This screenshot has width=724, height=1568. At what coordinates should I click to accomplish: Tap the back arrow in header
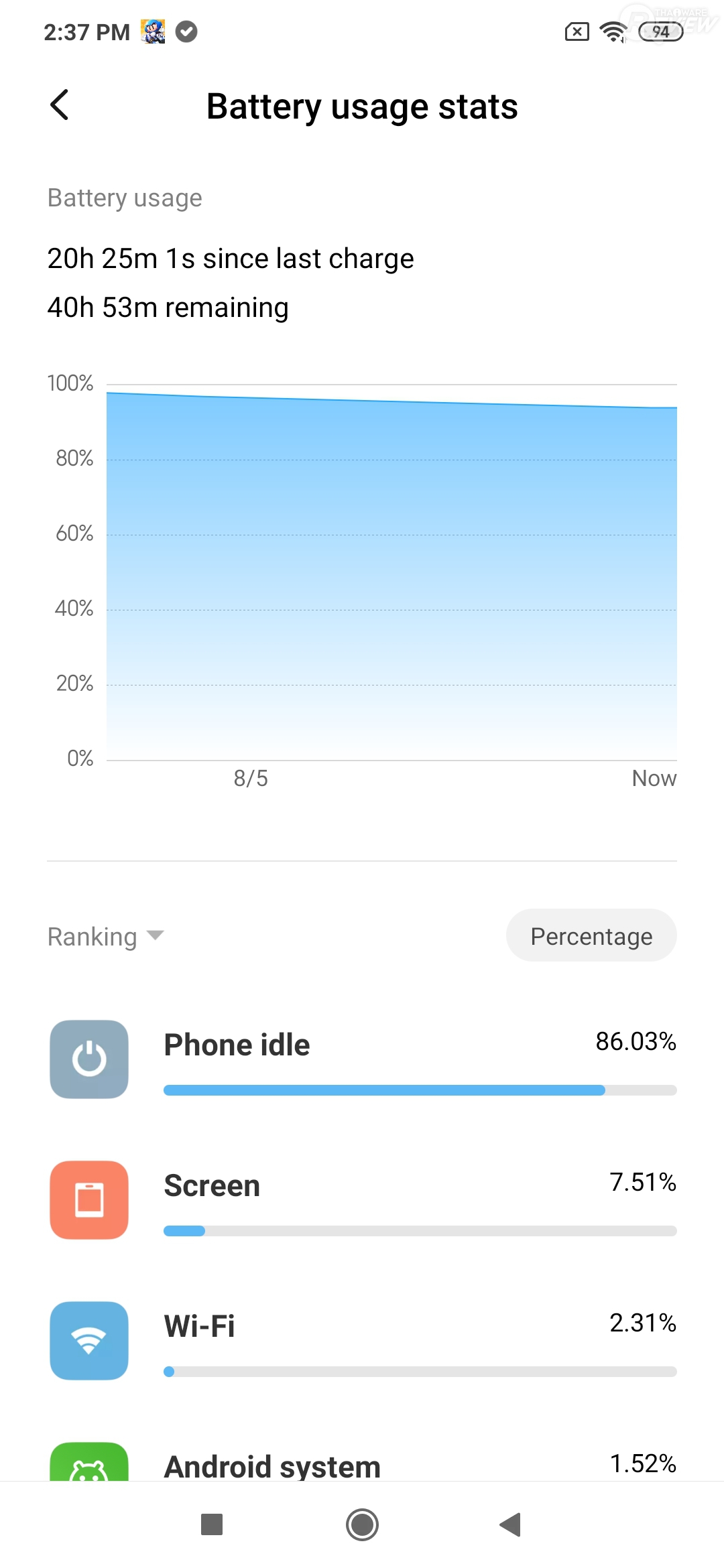pos(60,105)
